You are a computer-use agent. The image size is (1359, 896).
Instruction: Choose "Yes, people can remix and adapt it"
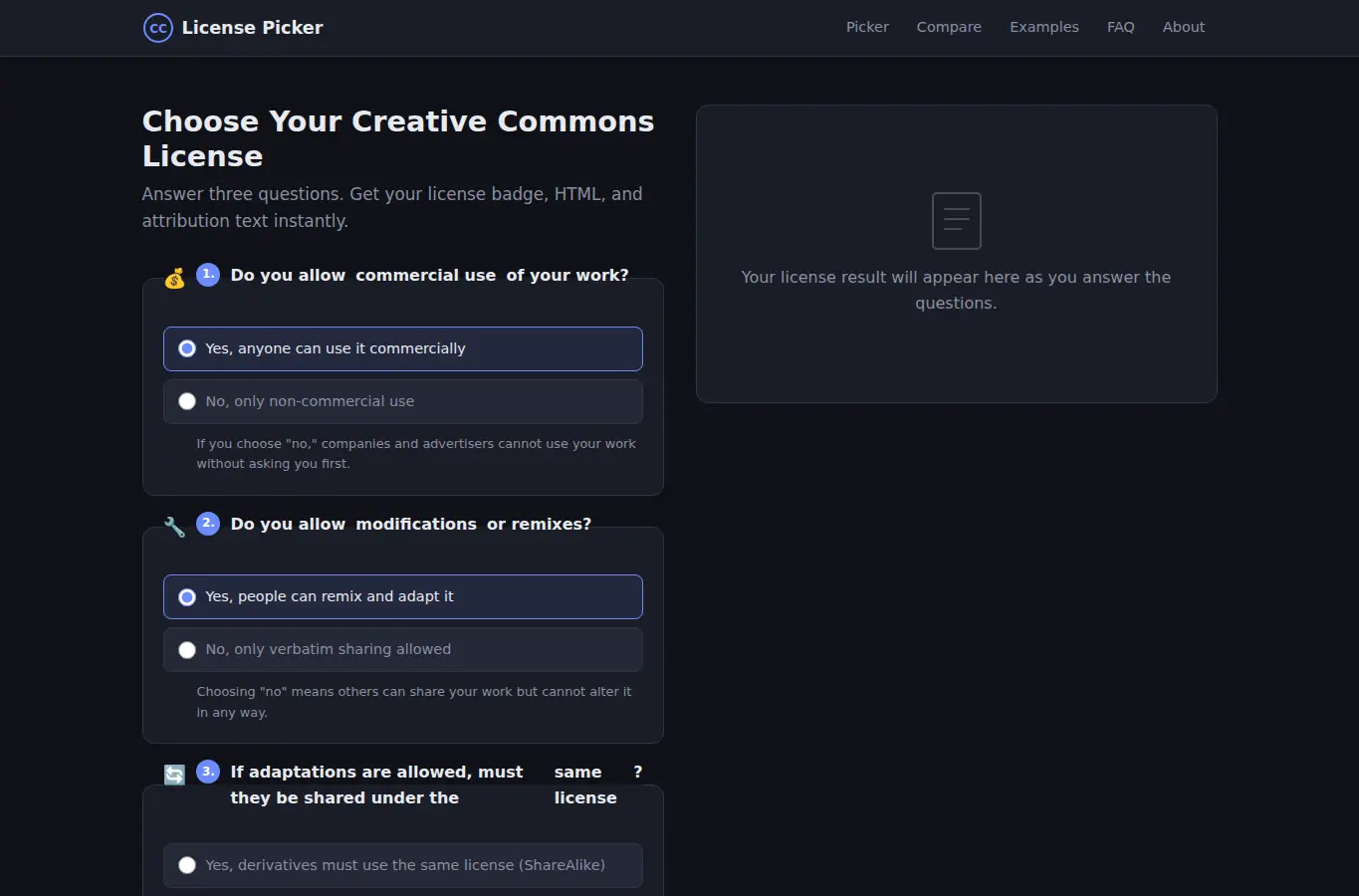(x=402, y=596)
